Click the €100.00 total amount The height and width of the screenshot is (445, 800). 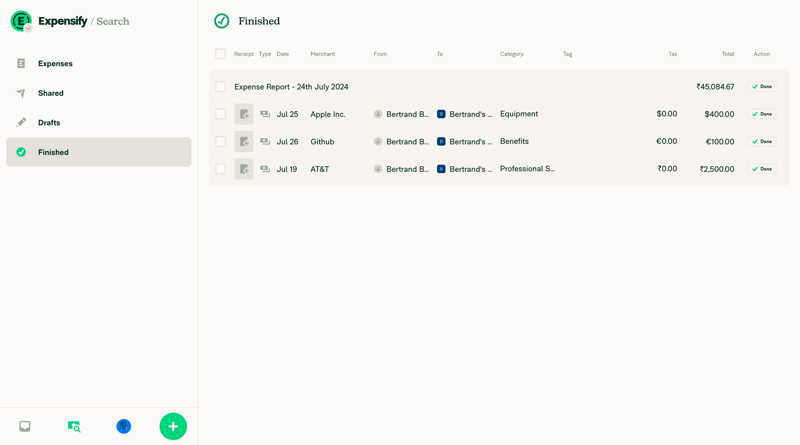[720, 141]
